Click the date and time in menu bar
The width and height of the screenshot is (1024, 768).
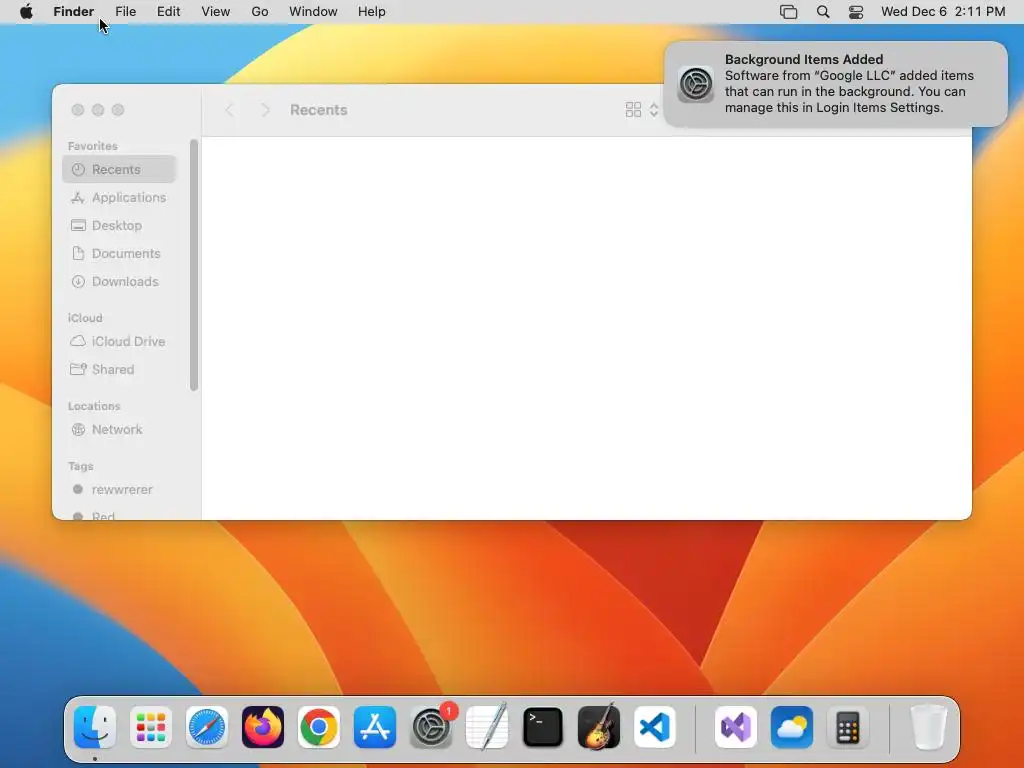943,12
